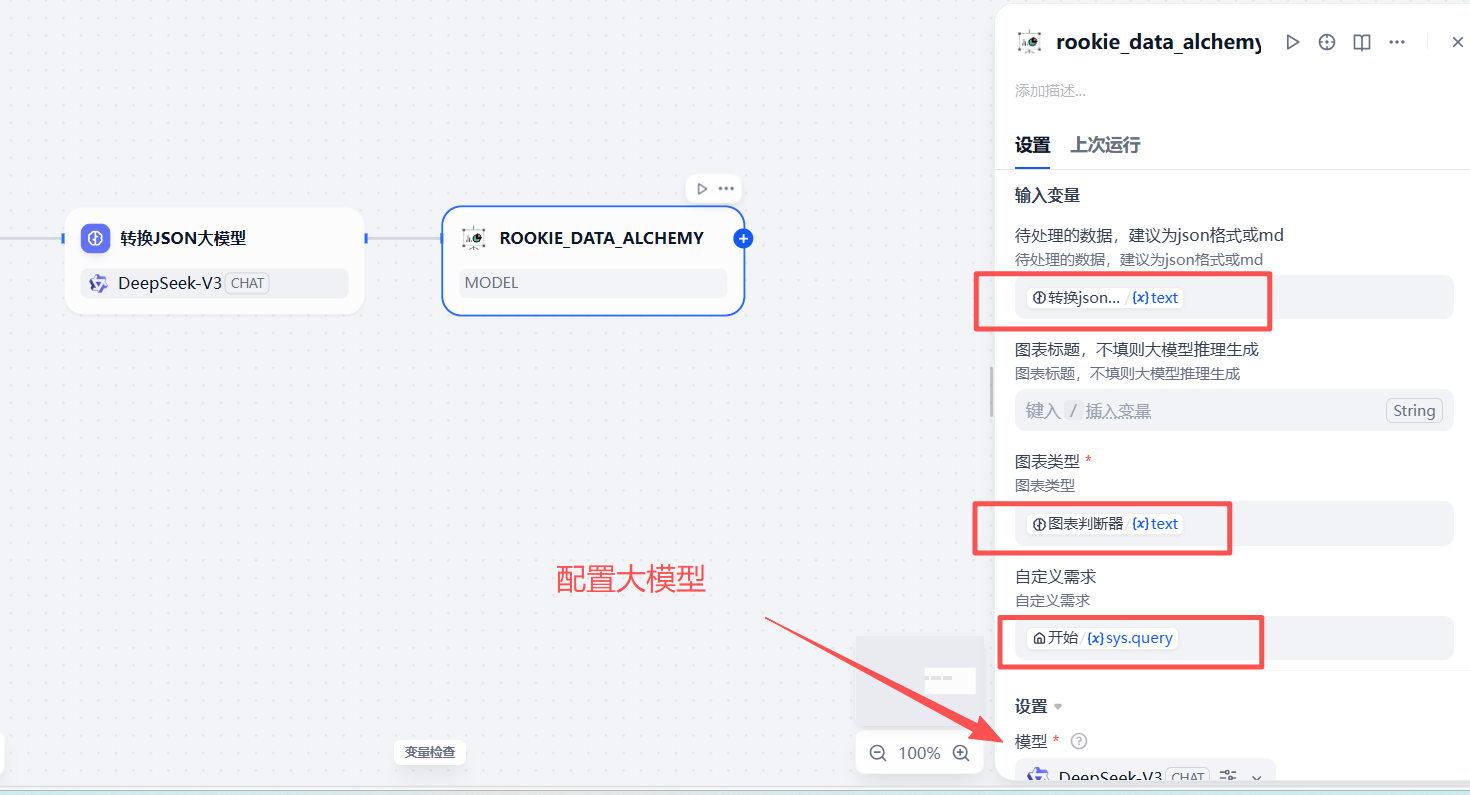Switch to the 设置 tab
This screenshot has height=795, width=1470.
click(1032, 145)
